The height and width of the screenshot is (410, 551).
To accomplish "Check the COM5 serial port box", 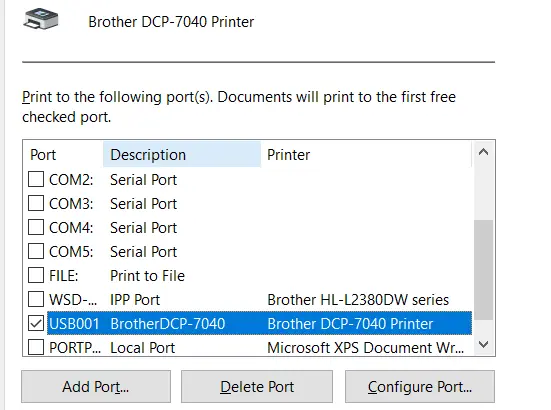I will [36, 251].
